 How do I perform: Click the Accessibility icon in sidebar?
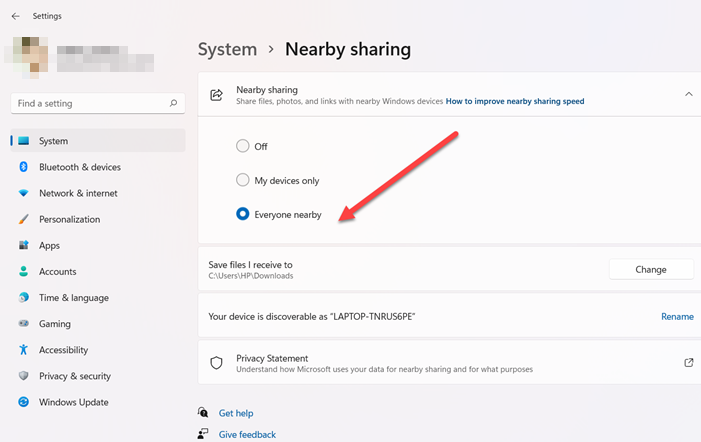coord(23,350)
